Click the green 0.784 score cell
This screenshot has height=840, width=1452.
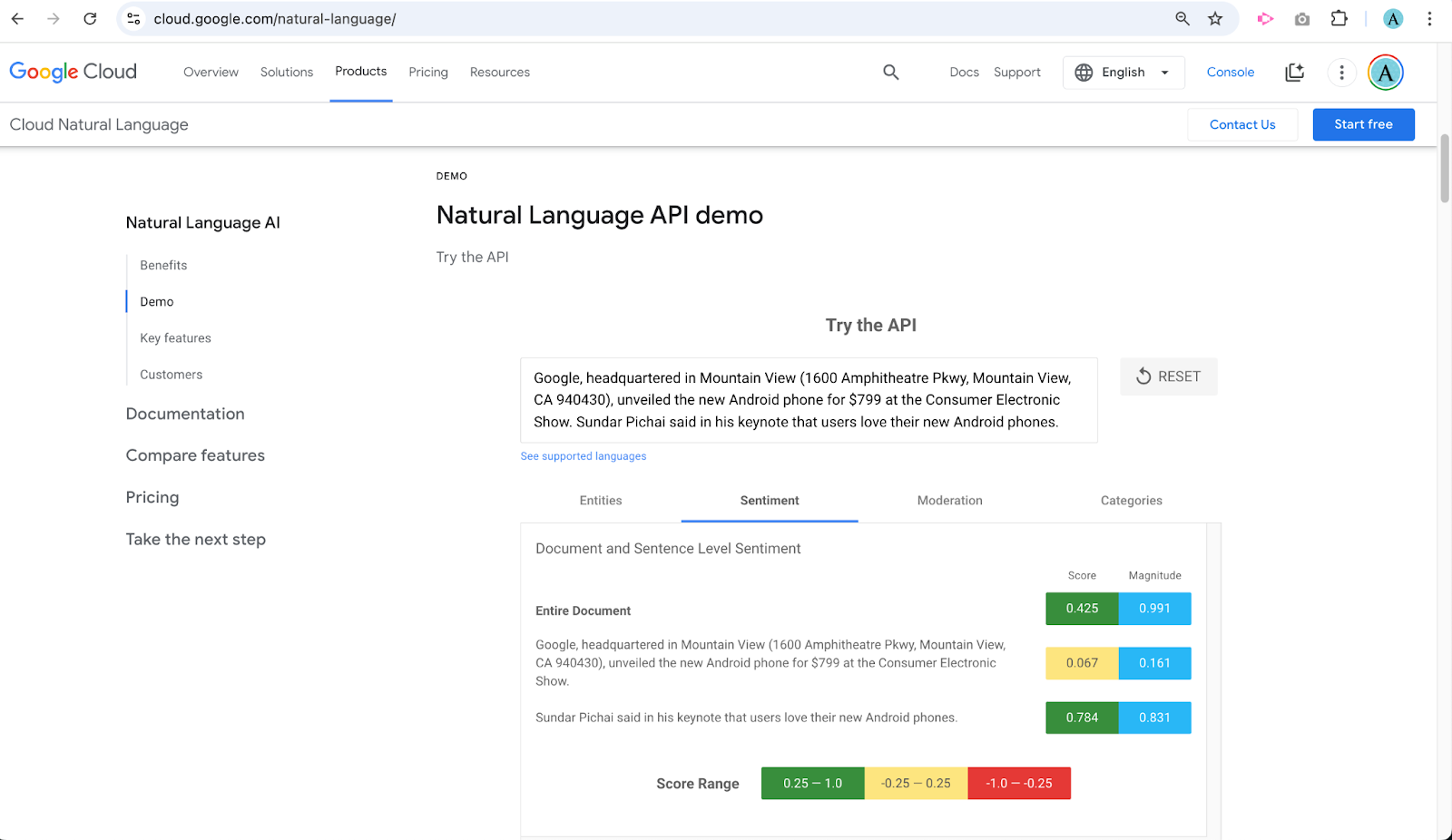1082,718
